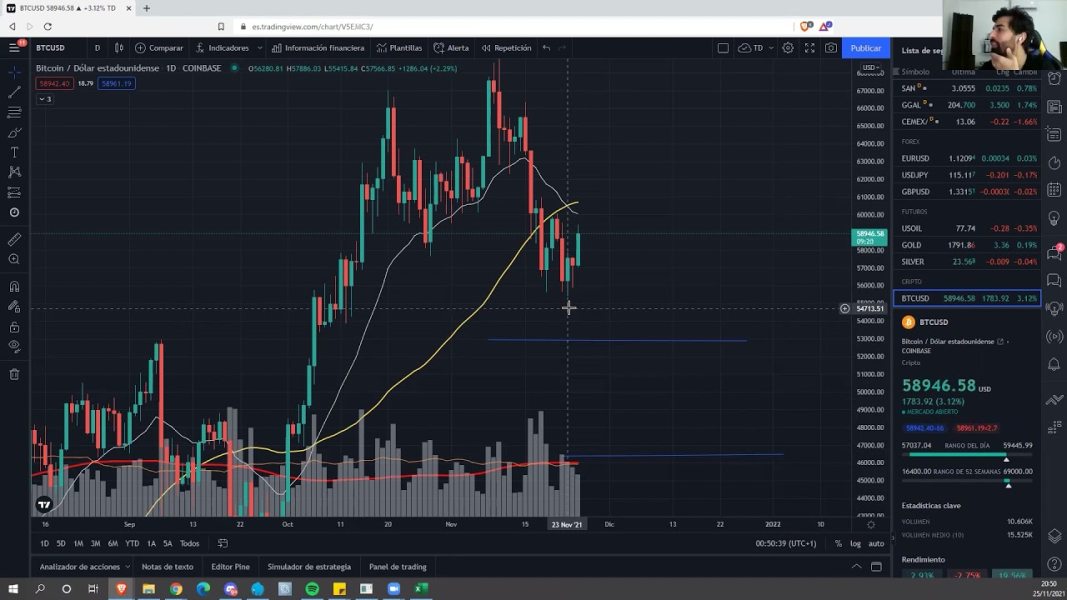Open Información financiera
The height and width of the screenshot is (600, 1067).
[318, 48]
